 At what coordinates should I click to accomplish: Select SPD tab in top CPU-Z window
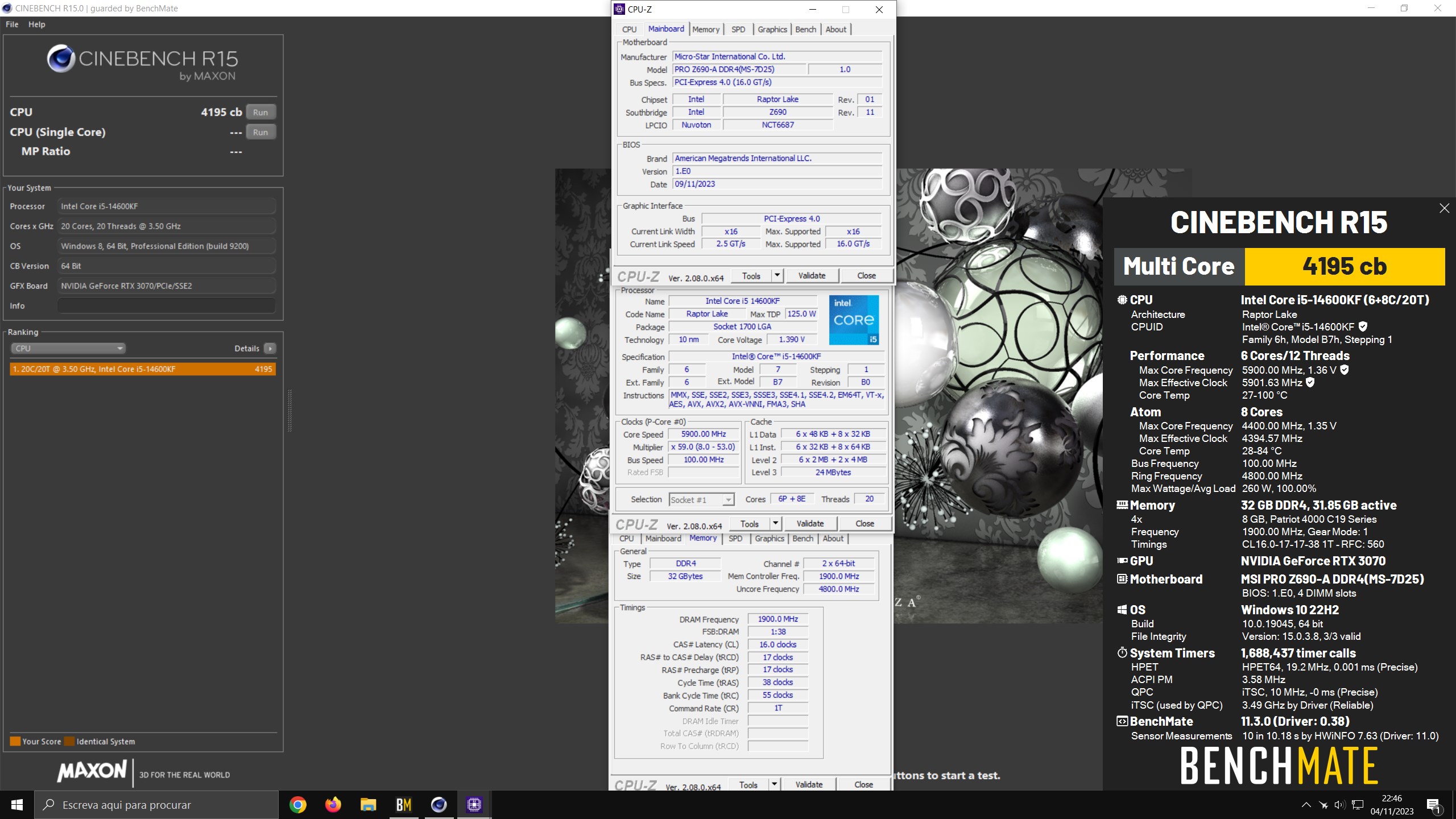point(738,29)
